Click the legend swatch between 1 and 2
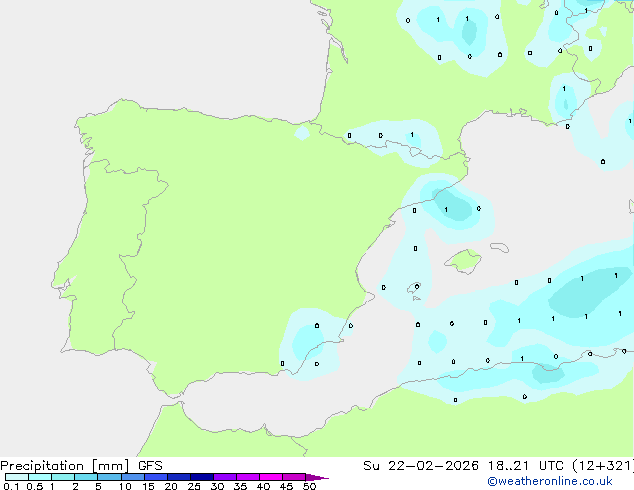The height and width of the screenshot is (490, 634). coord(63,477)
